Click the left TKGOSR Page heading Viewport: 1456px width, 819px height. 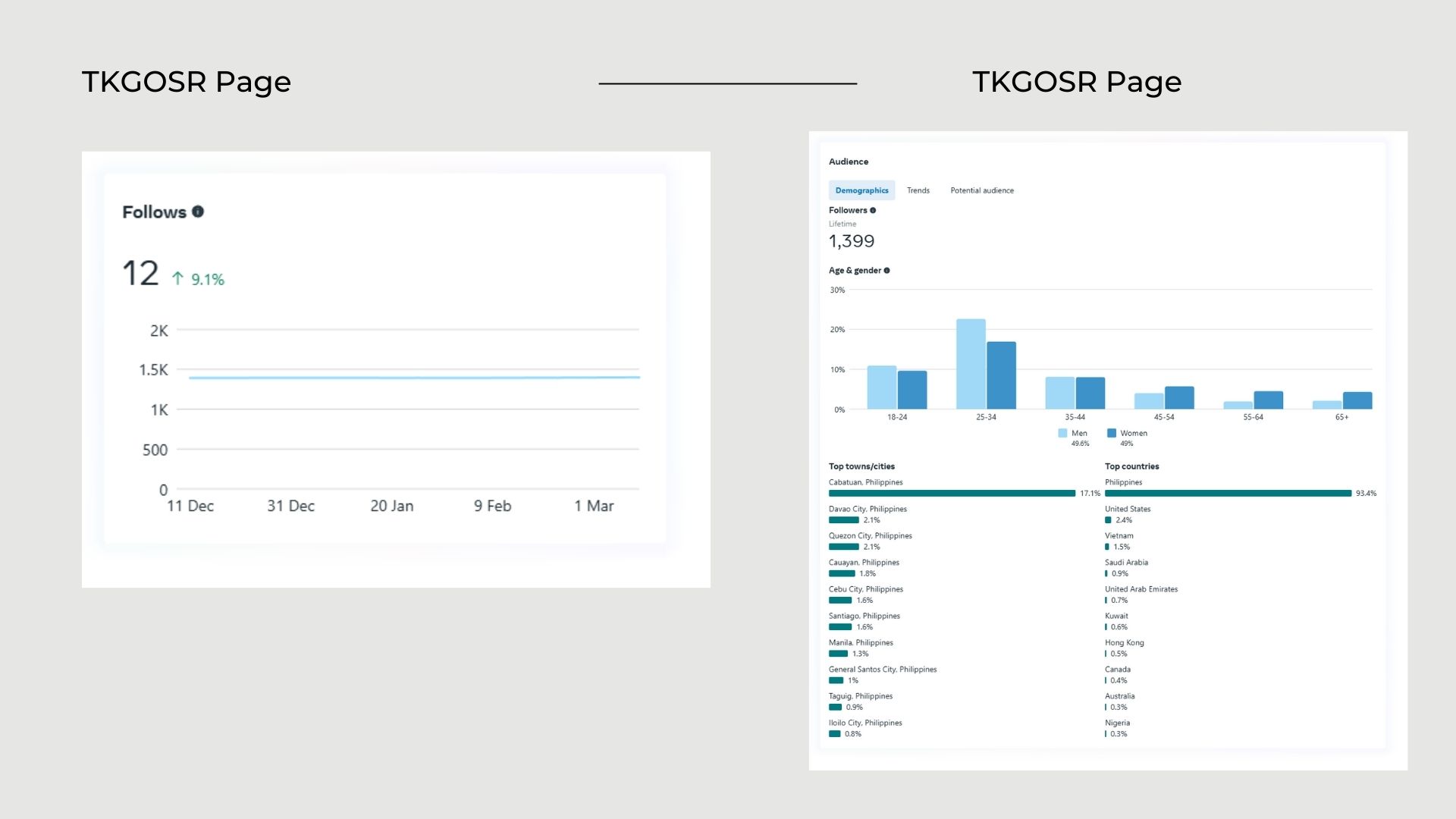(187, 82)
